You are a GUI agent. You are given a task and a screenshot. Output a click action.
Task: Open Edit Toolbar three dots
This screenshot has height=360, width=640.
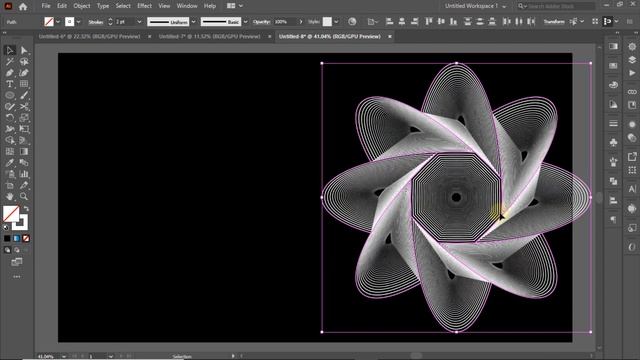(17, 277)
